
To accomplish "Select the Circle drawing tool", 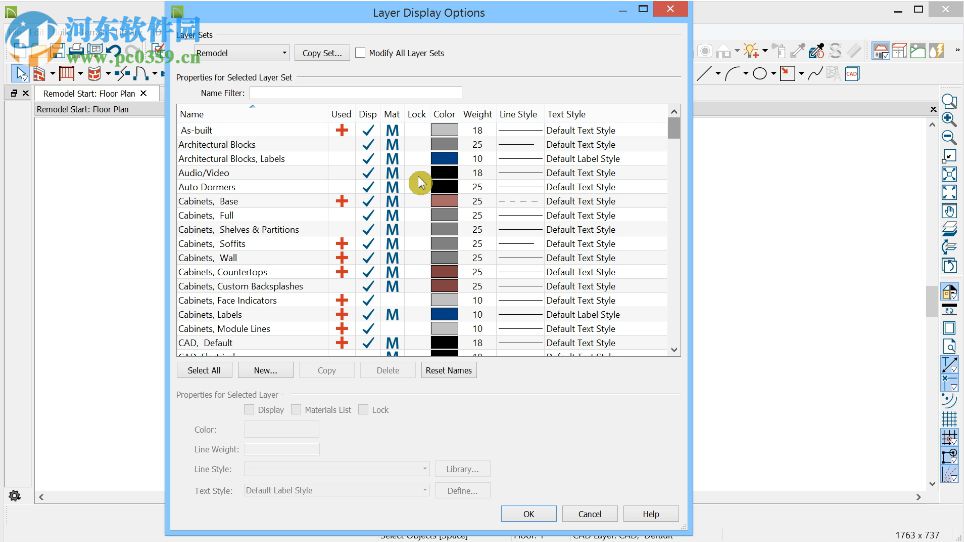I will click(x=760, y=73).
